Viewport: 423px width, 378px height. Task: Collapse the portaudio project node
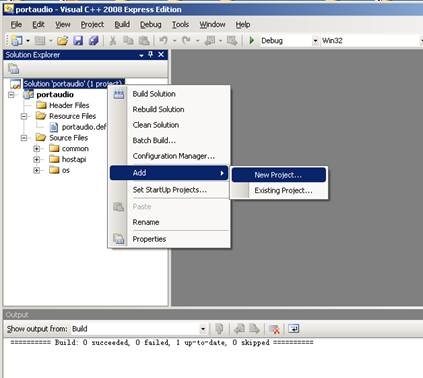pos(11,95)
